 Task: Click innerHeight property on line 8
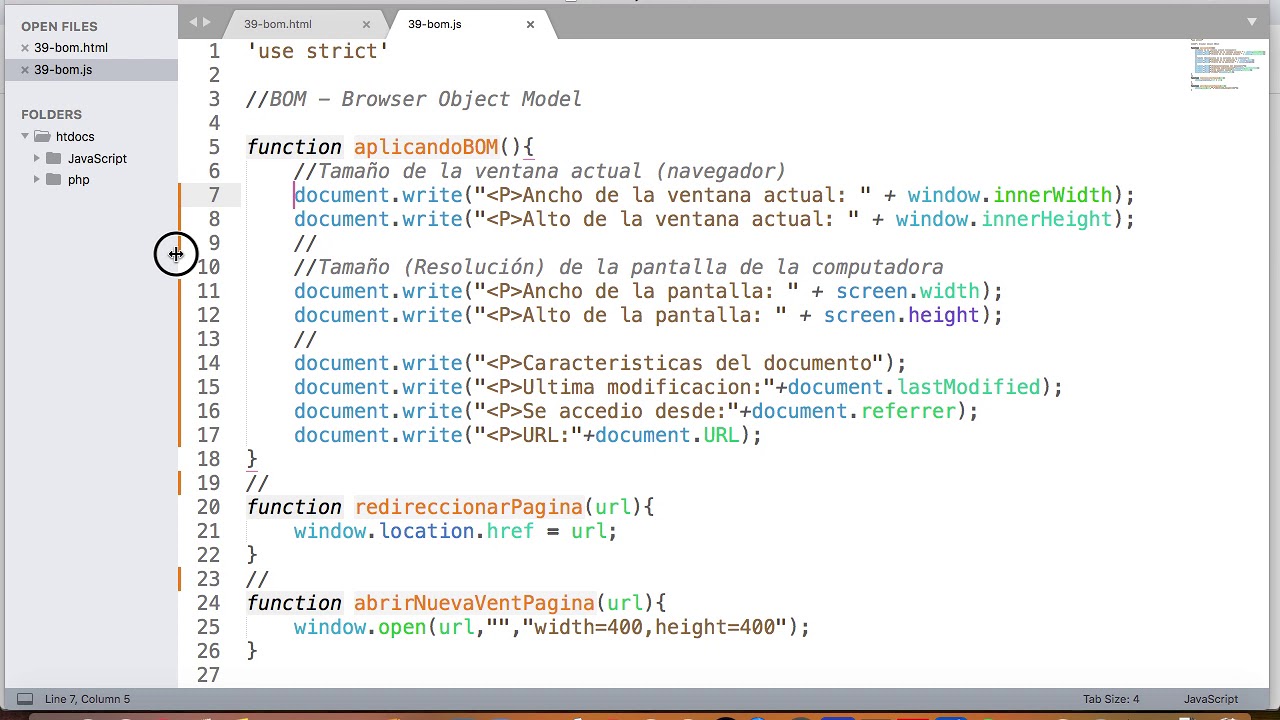tap(1047, 219)
